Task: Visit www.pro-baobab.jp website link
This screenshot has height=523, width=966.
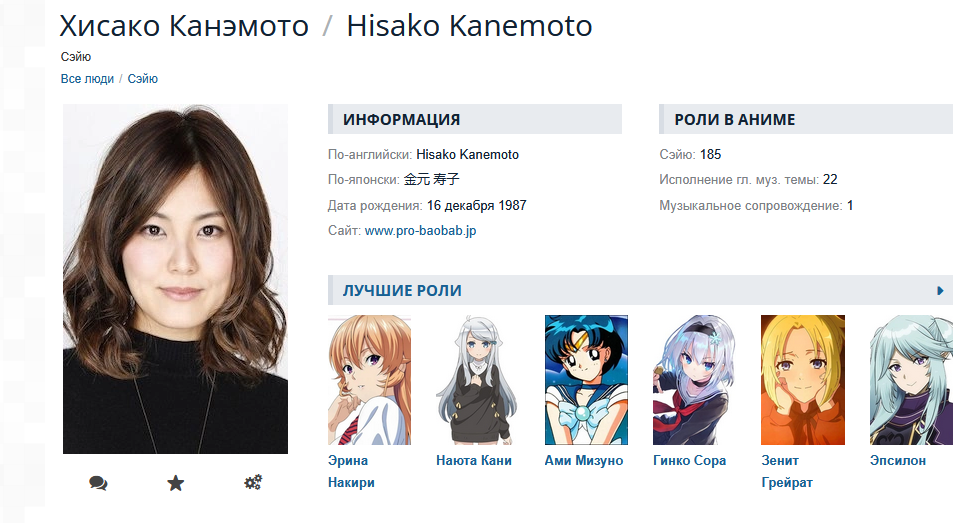Action: pyautogui.click(x=420, y=230)
